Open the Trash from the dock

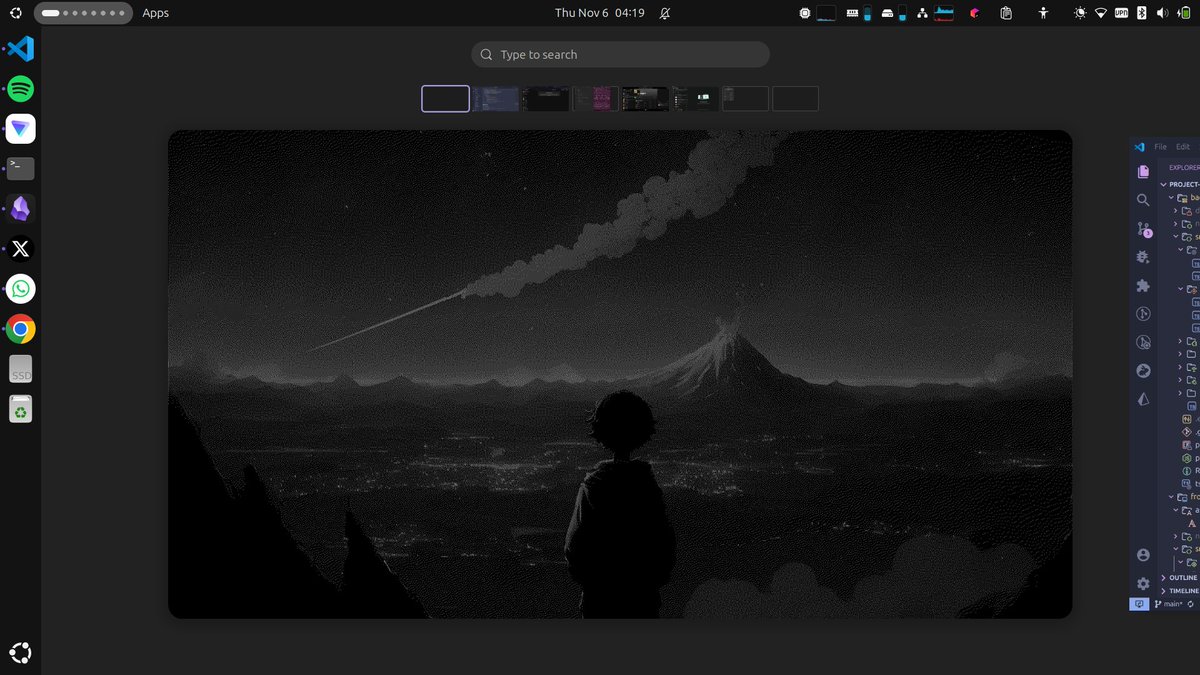[x=20, y=408]
